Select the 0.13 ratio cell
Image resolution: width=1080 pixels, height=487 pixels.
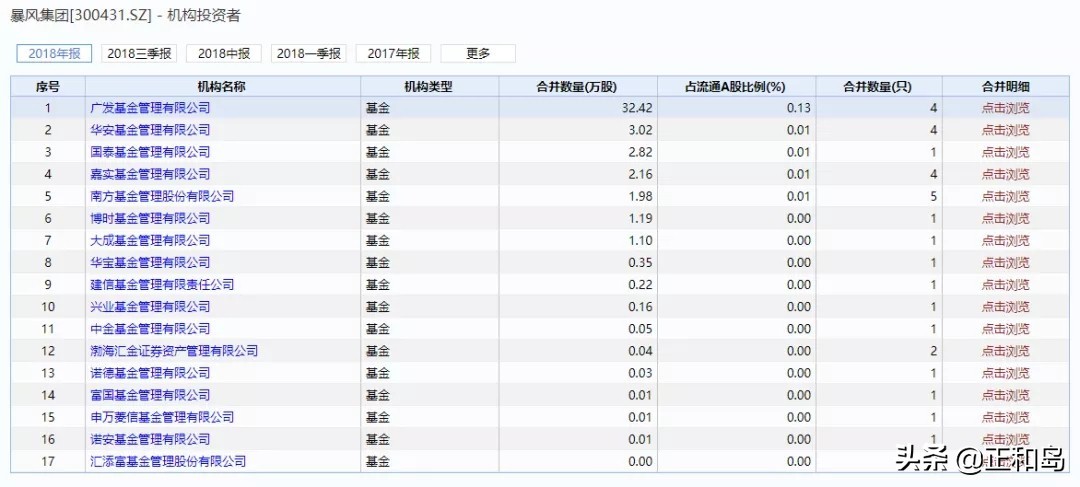736,107
